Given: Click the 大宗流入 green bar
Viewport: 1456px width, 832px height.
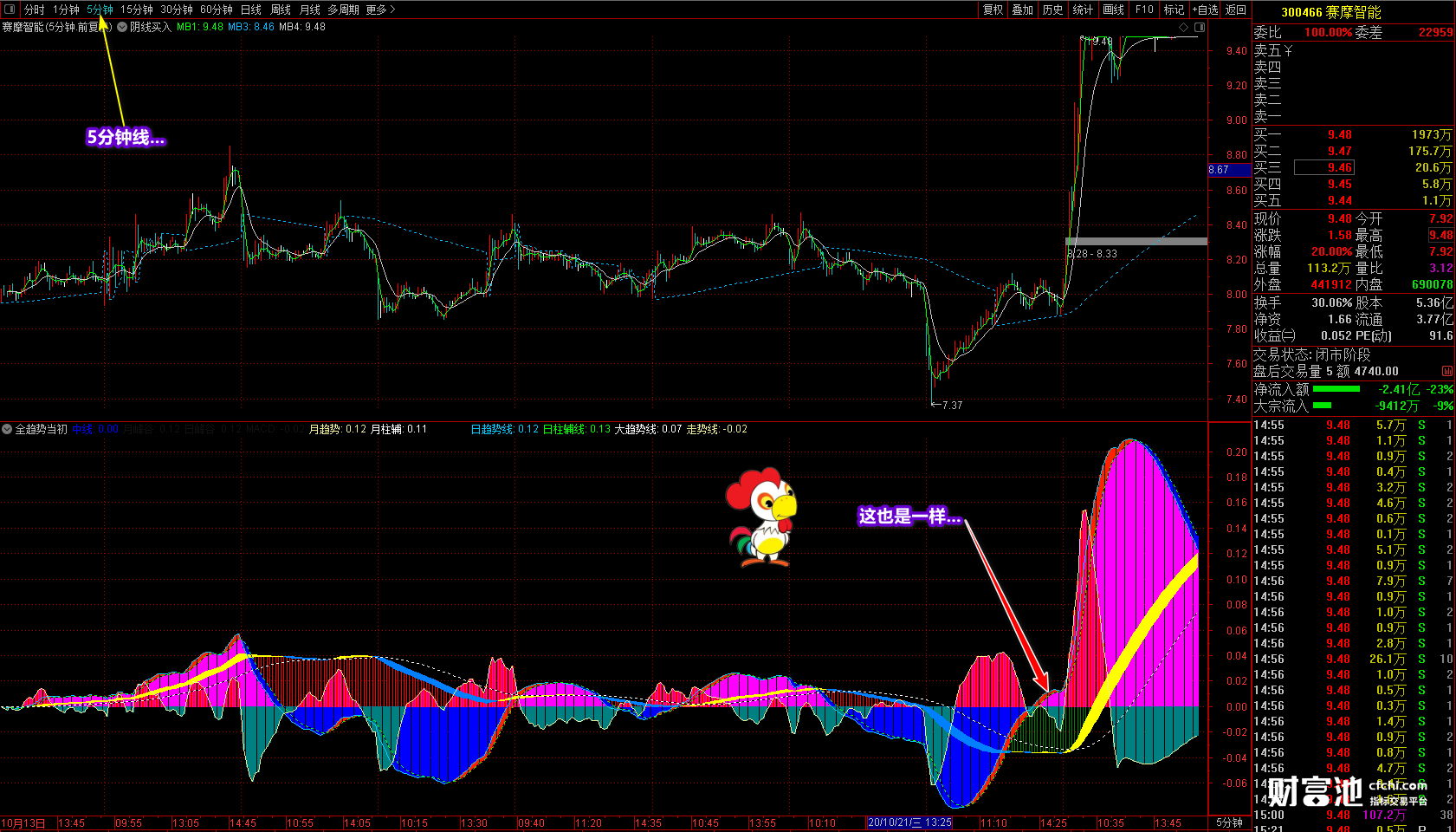Looking at the screenshot, I should (1322, 406).
